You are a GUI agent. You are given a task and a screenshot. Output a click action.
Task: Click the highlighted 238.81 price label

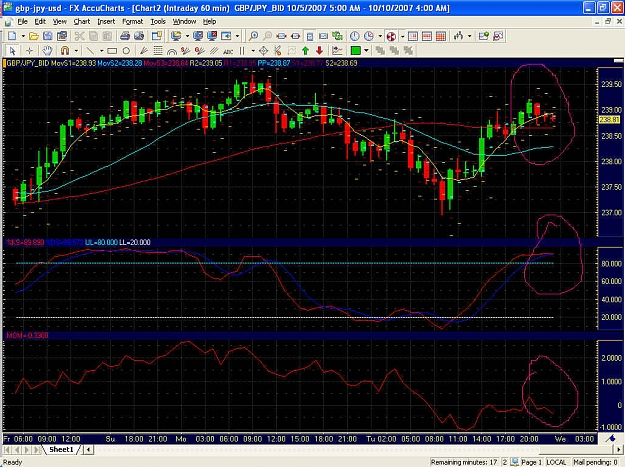(609, 120)
